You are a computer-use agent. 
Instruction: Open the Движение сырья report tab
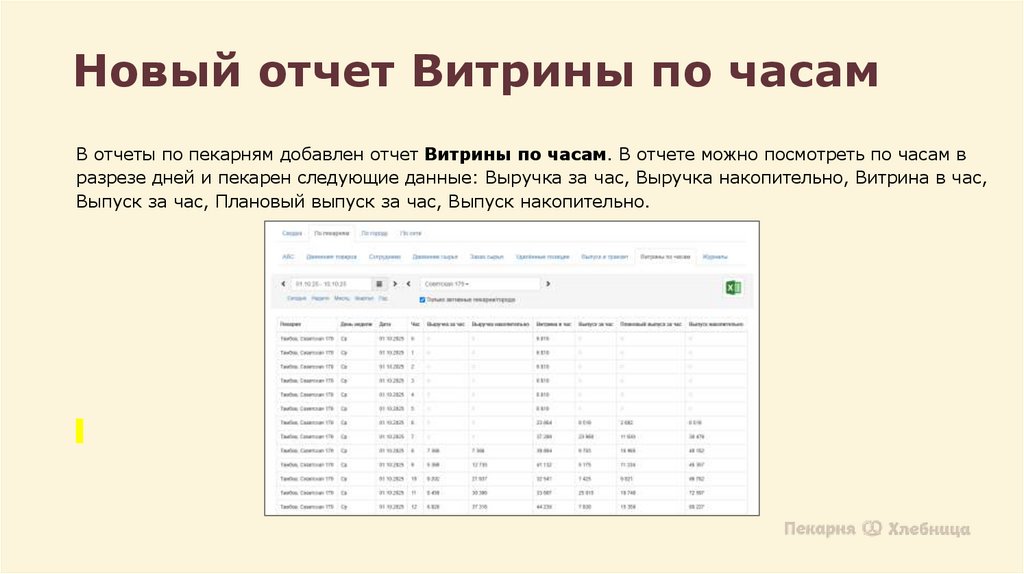click(x=435, y=257)
